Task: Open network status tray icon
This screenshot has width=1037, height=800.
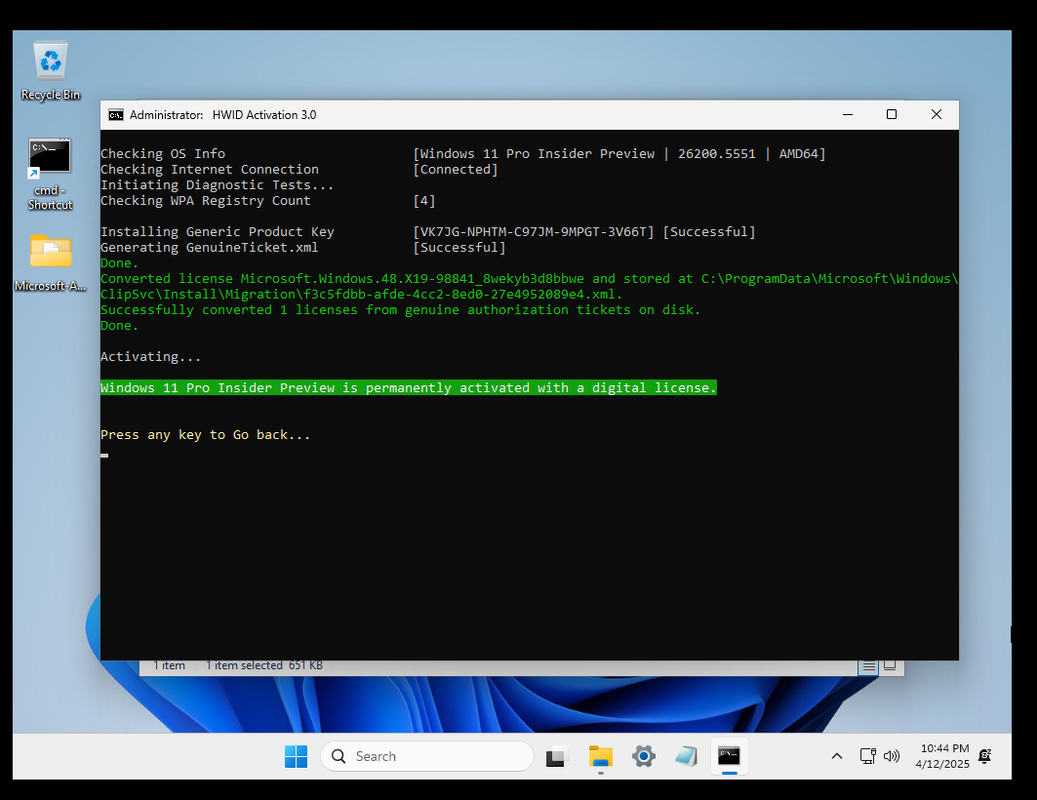Action: tap(868, 756)
